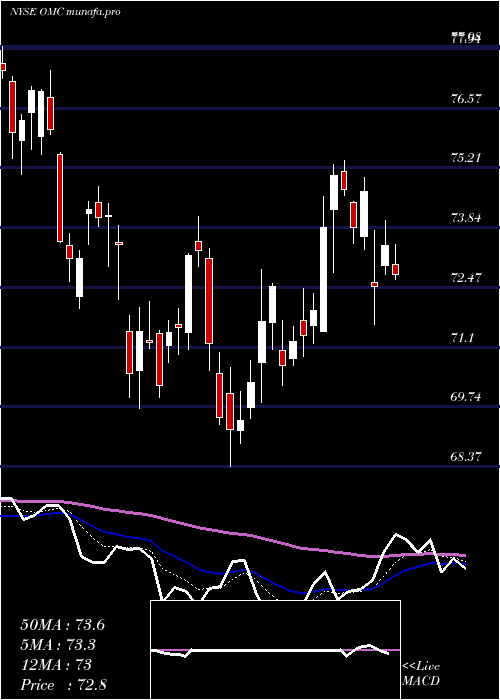Image resolution: width=500 pixels, height=700 pixels.
Task: Click the 50MA : 73.6 reading
Action: (x=63, y=625)
